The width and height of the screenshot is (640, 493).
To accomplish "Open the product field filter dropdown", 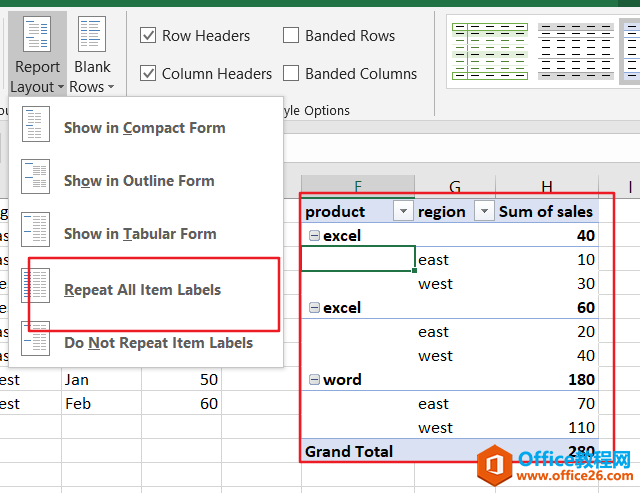I will tap(403, 211).
